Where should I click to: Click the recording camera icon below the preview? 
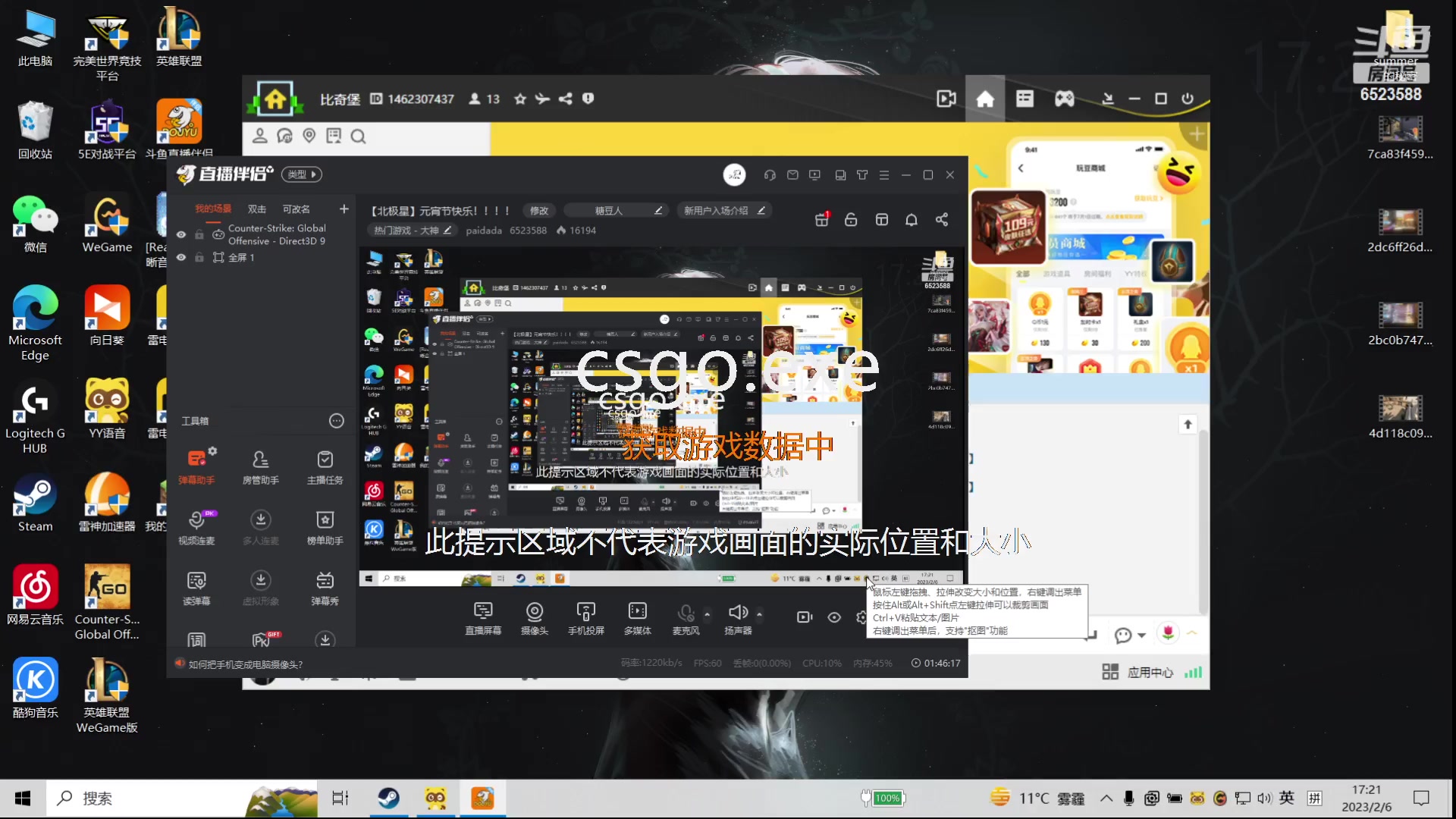805,617
